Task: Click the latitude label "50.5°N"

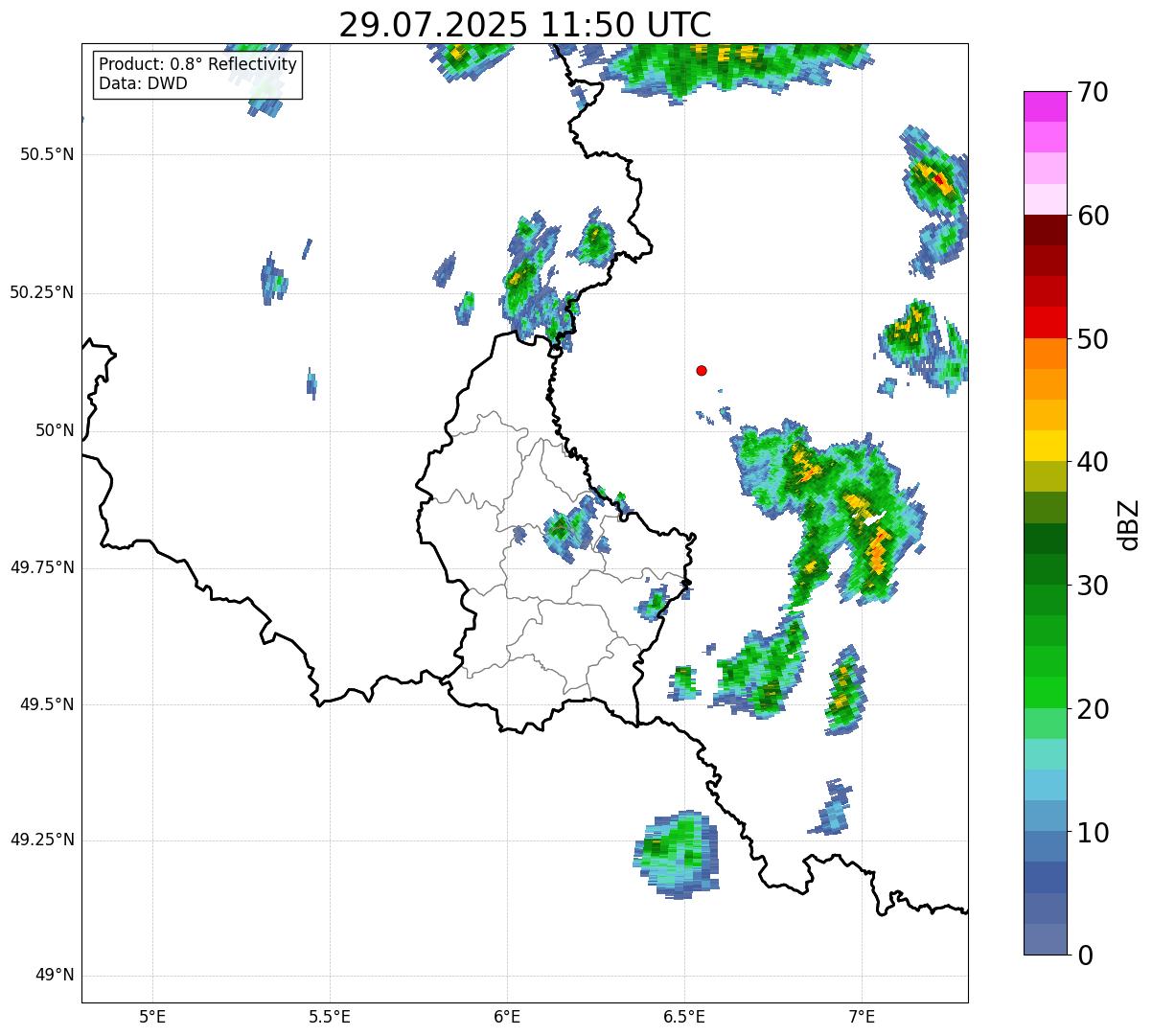Action: pos(47,154)
